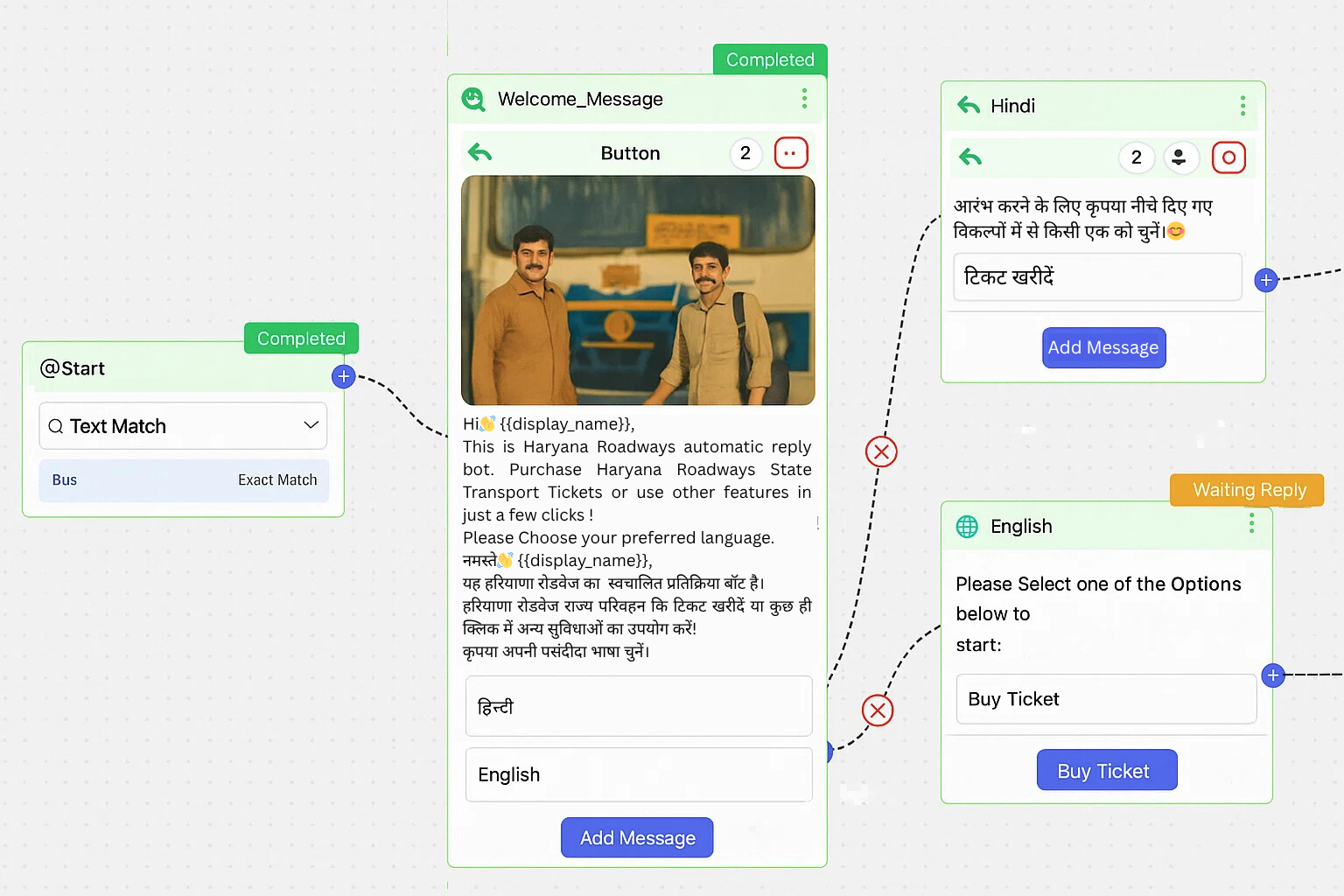
Task: Click plus connector beside Buy Ticket option
Action: coord(1273,675)
